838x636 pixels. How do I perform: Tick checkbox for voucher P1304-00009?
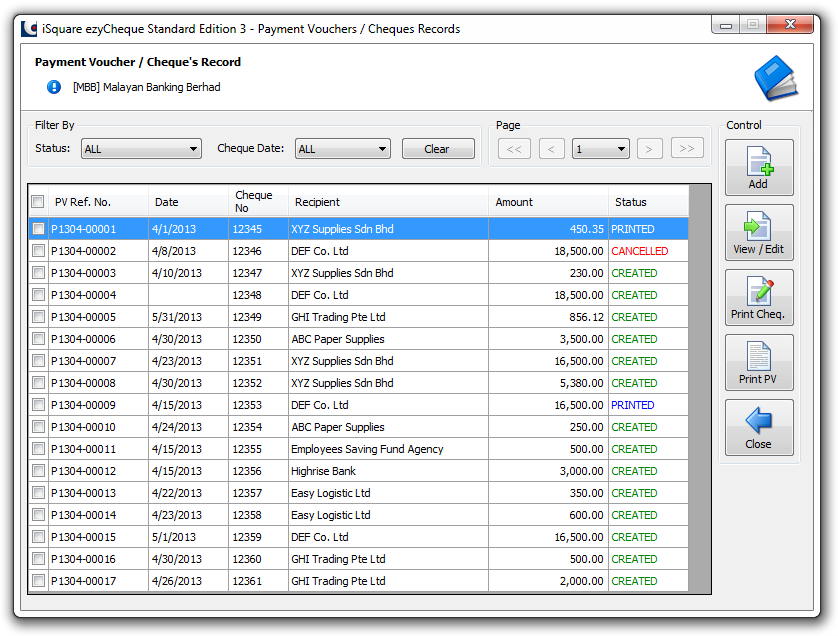point(38,405)
